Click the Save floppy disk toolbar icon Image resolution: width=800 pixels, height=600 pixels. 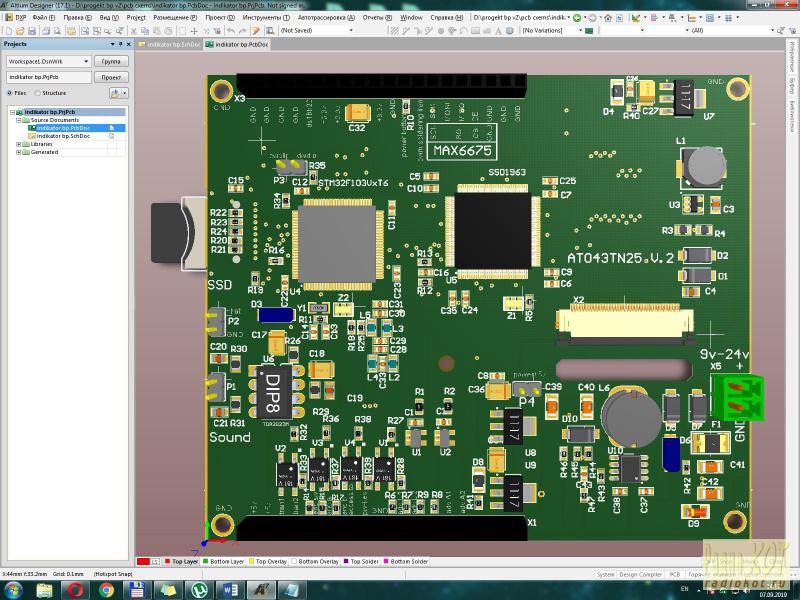pyautogui.click(x=32, y=31)
